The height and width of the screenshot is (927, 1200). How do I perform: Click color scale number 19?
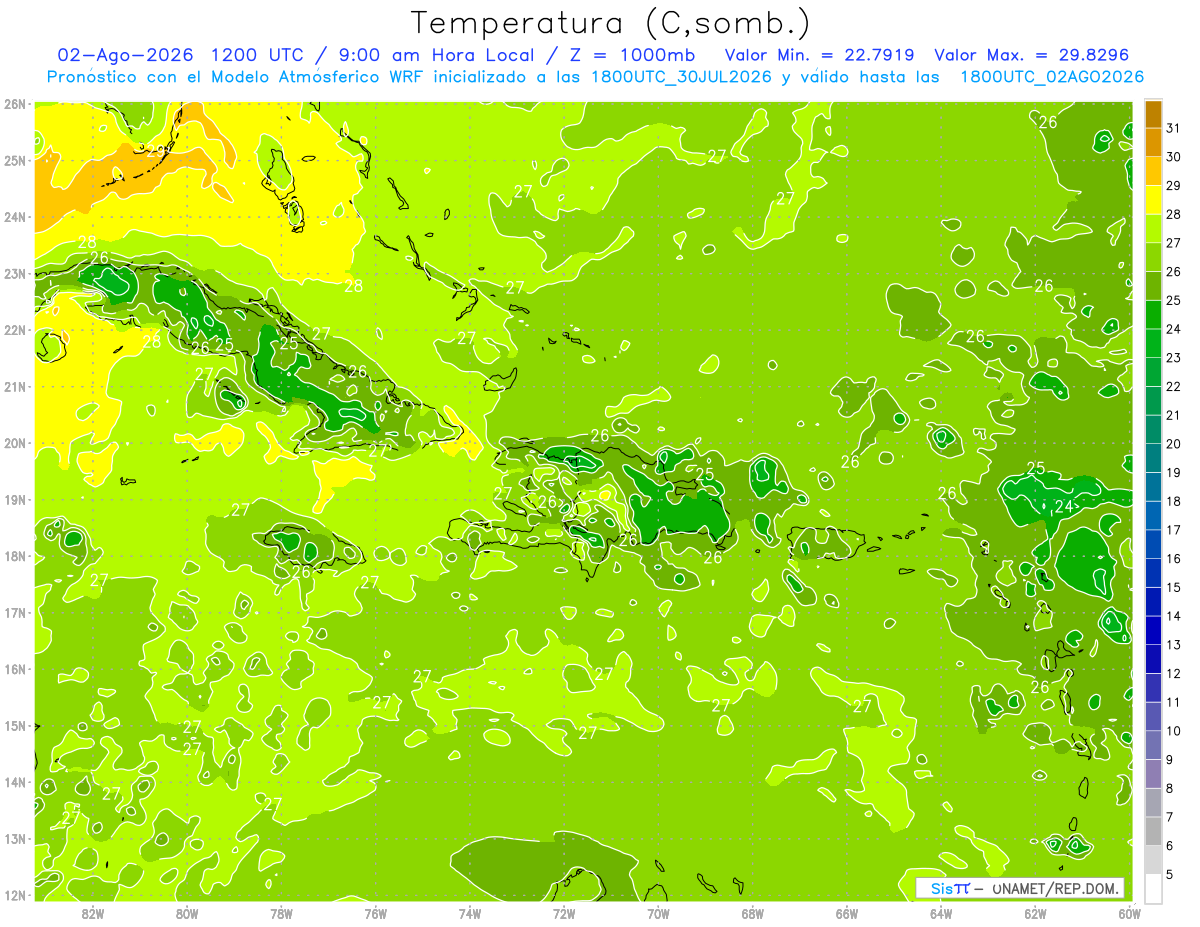(x=1174, y=472)
